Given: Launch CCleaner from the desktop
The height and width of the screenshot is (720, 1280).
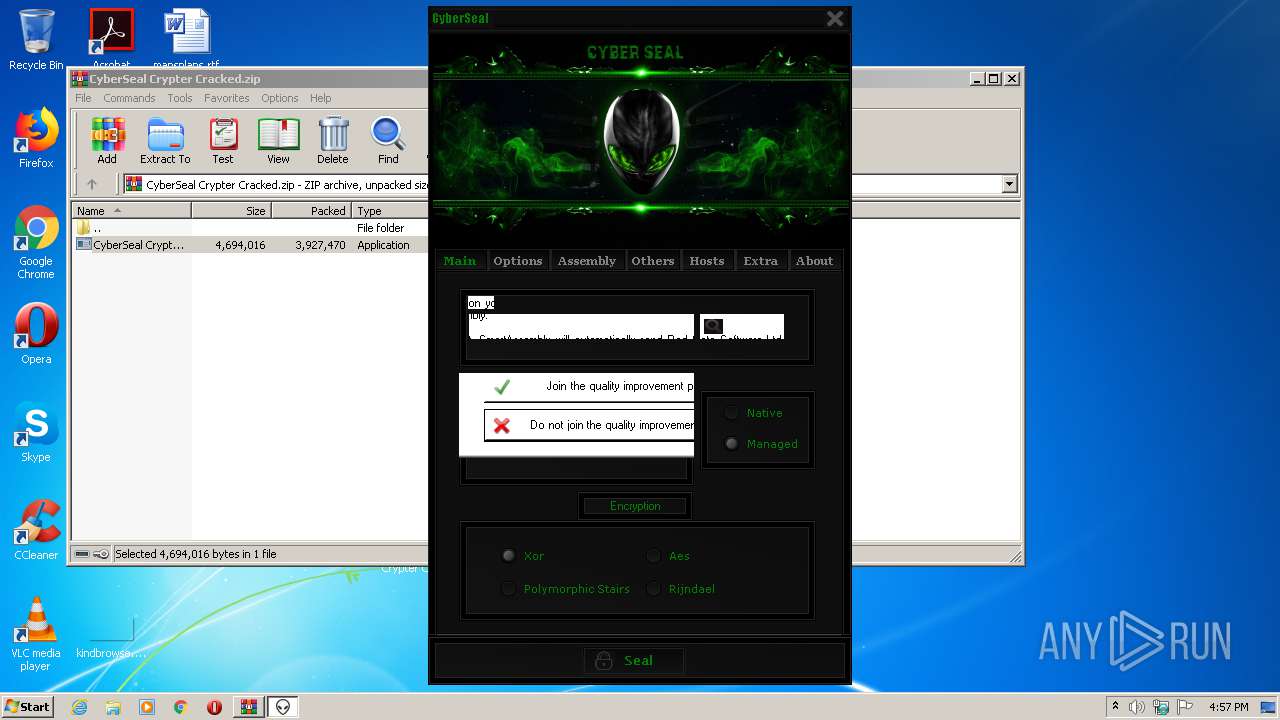Looking at the screenshot, I should pyautogui.click(x=36, y=530).
